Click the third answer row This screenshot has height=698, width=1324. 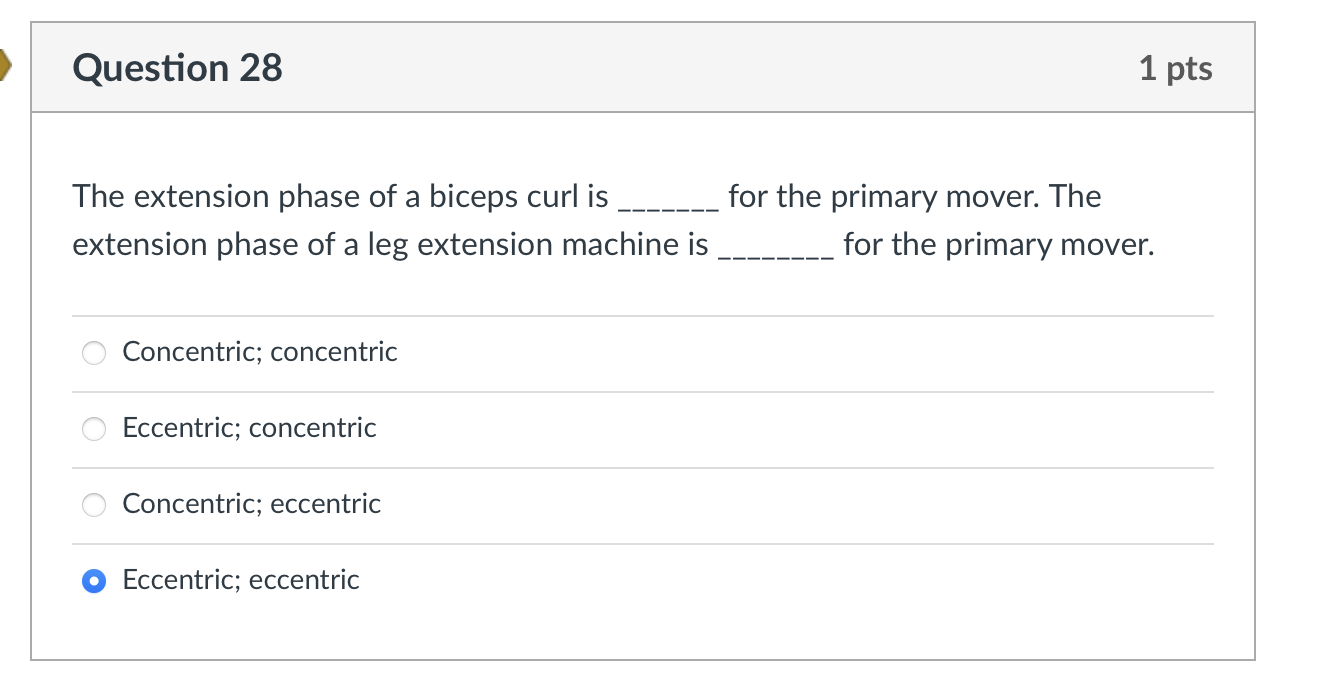pyautogui.click(x=400, y=504)
